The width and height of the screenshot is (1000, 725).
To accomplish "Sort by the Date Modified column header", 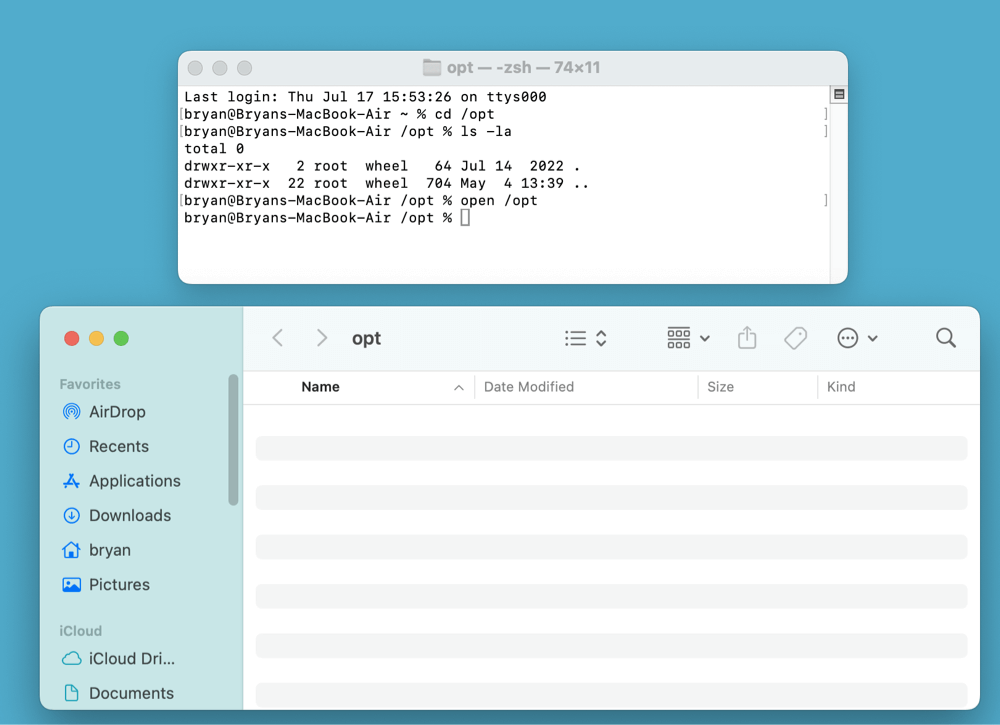I will coord(530,387).
